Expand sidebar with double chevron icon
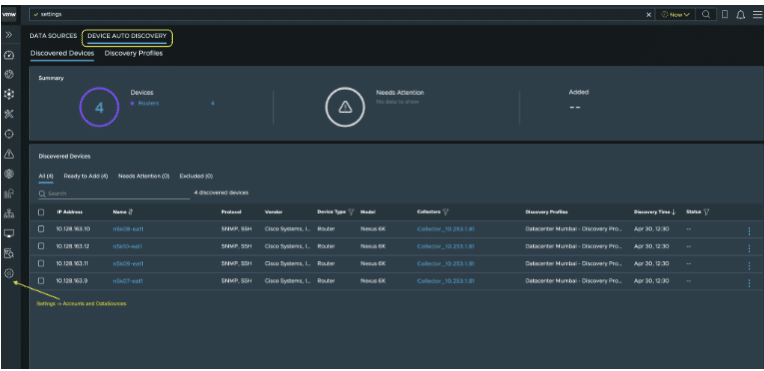 pyautogui.click(x=9, y=35)
